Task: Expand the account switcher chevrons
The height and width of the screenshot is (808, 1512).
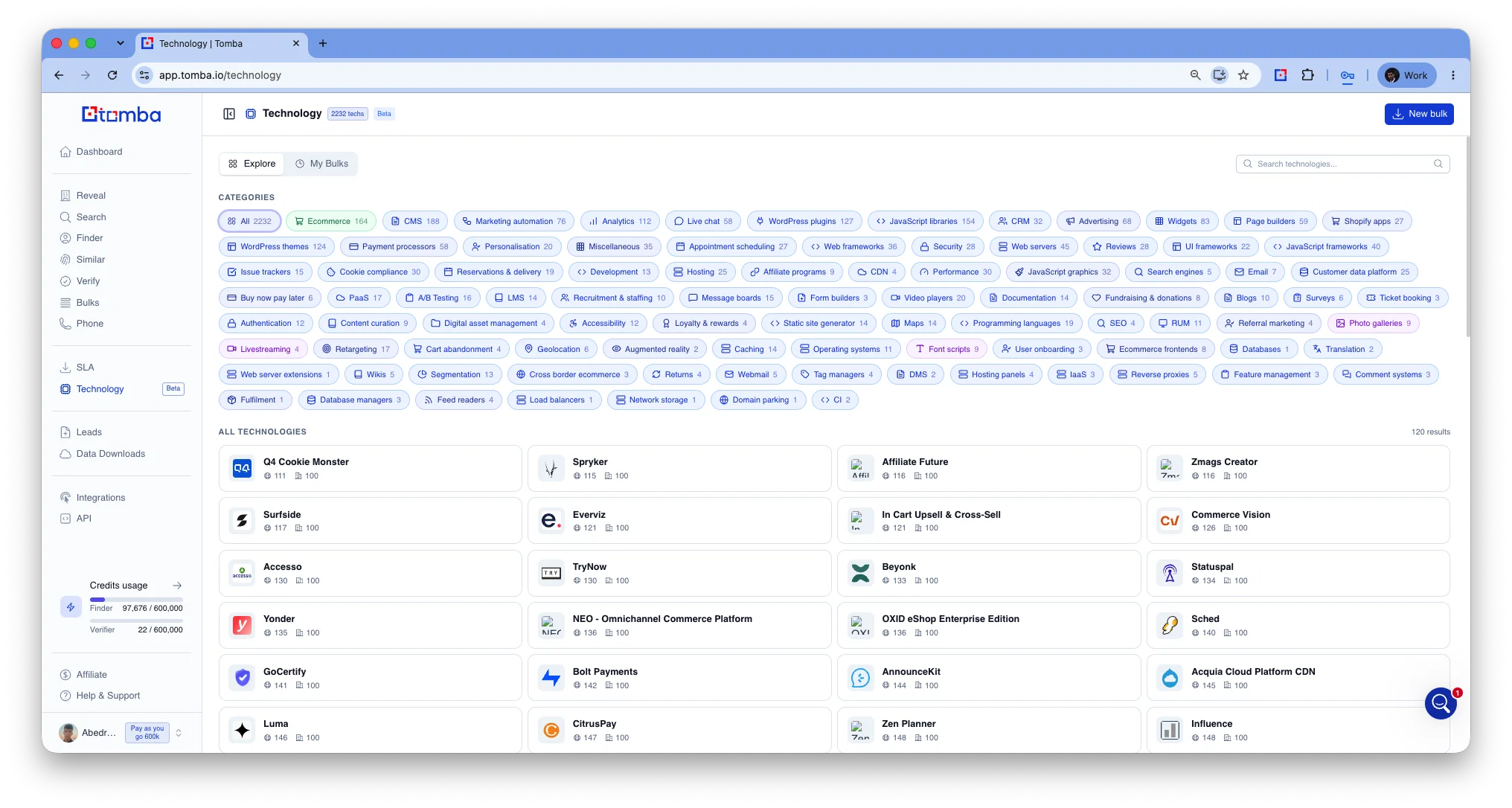Action: click(179, 733)
